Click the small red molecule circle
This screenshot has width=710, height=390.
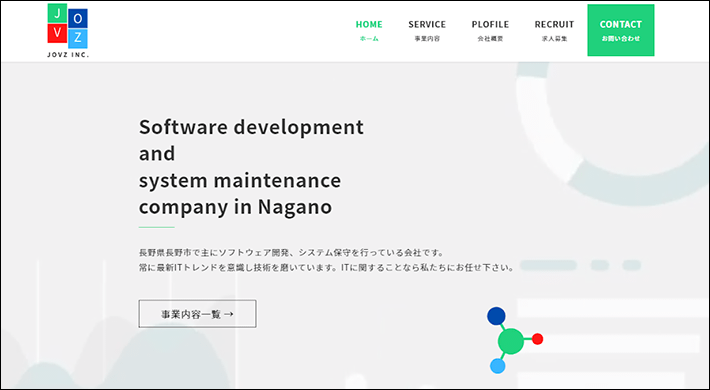[x=537, y=339]
